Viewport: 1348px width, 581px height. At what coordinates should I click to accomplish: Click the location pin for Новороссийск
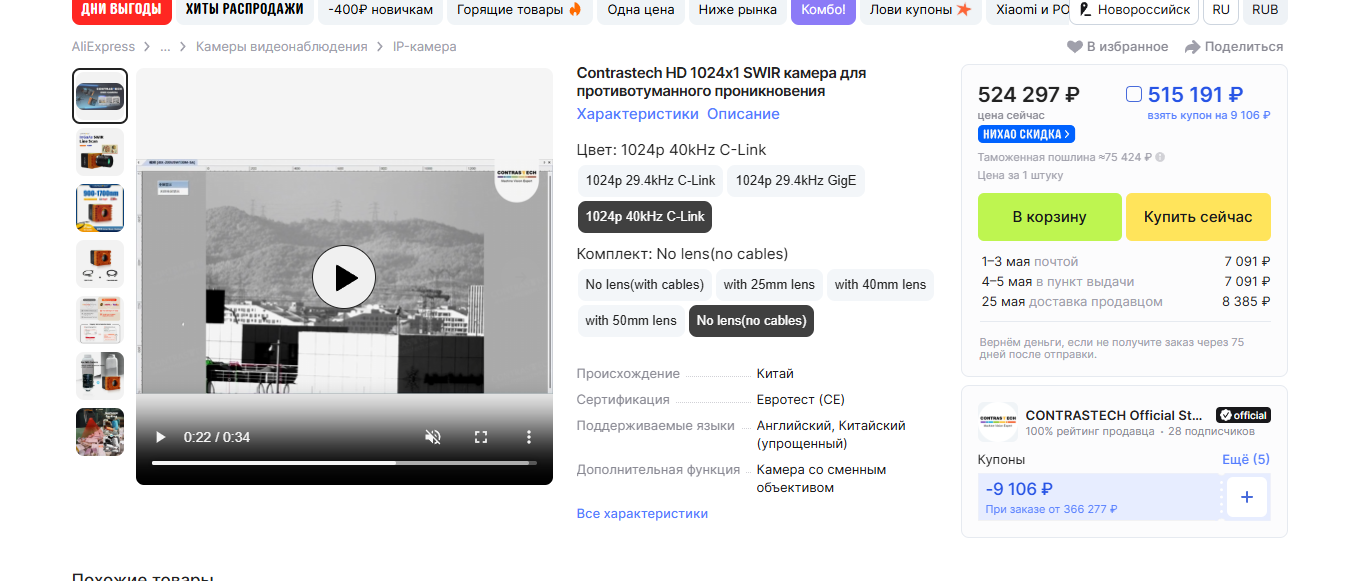pos(1085,10)
